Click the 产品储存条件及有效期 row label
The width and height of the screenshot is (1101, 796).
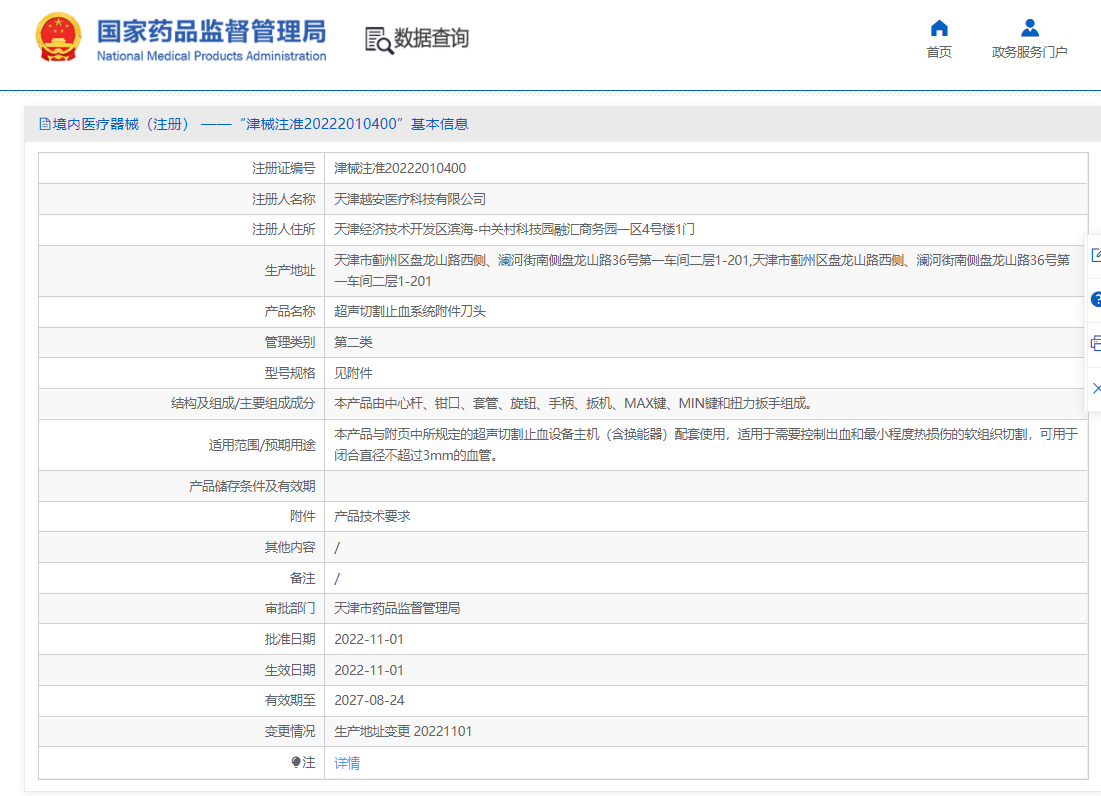(x=252, y=486)
